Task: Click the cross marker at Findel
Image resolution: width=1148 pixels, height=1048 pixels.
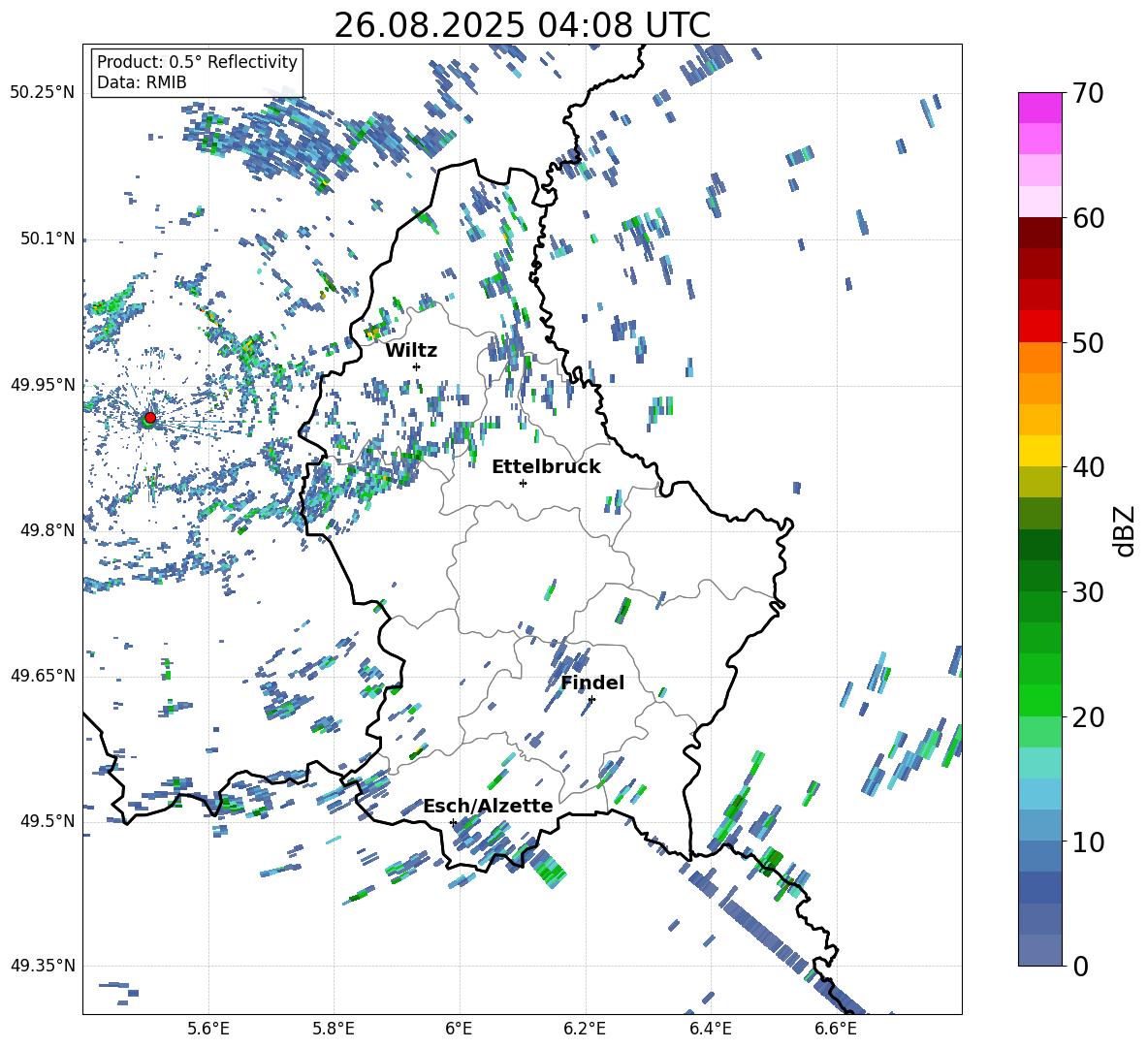Action: (x=591, y=699)
